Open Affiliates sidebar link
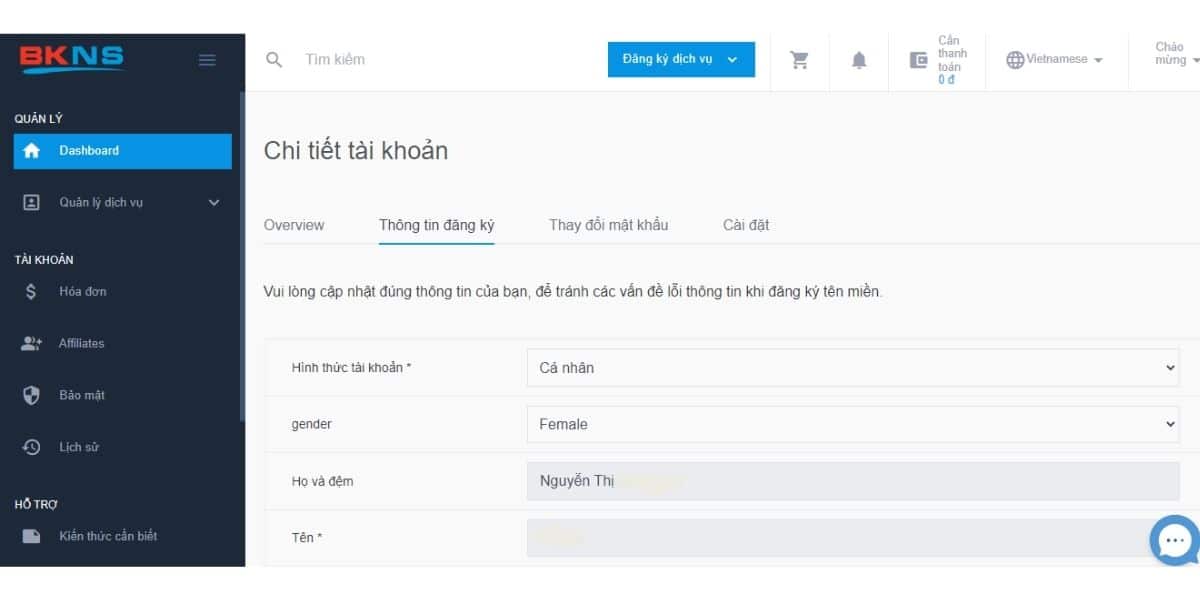Screen dimensions: 1200x600 pos(81,343)
